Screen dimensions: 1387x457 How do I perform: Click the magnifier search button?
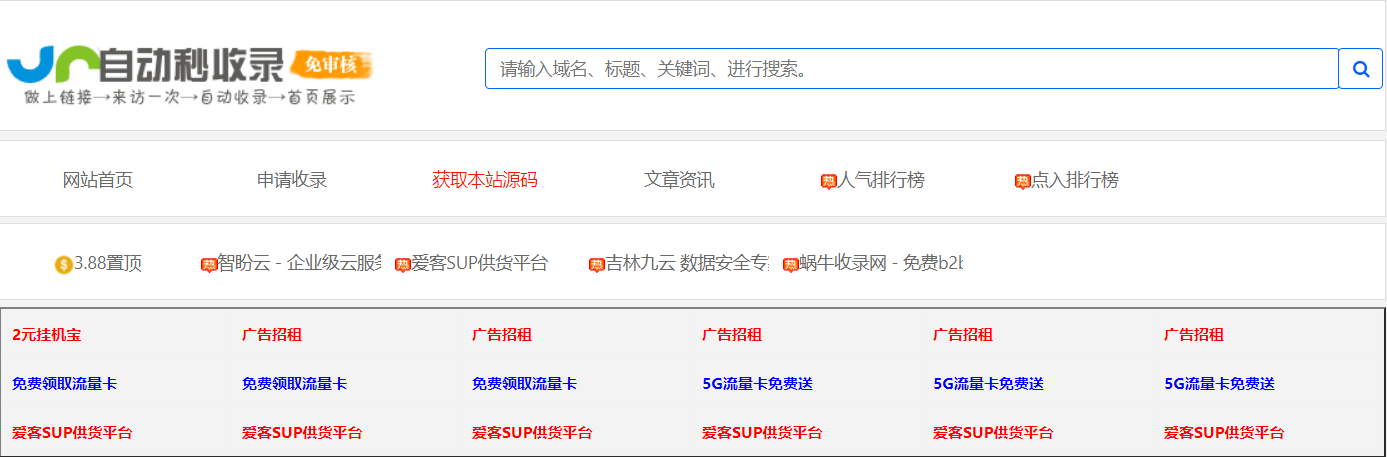(1360, 69)
